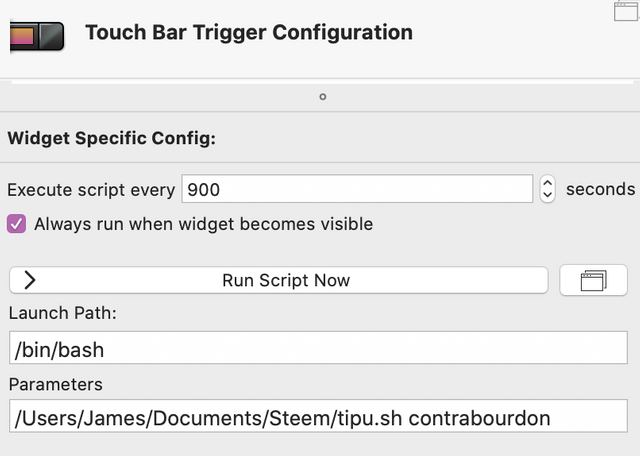Decrease the script interval with stepper down arrow

(547, 195)
